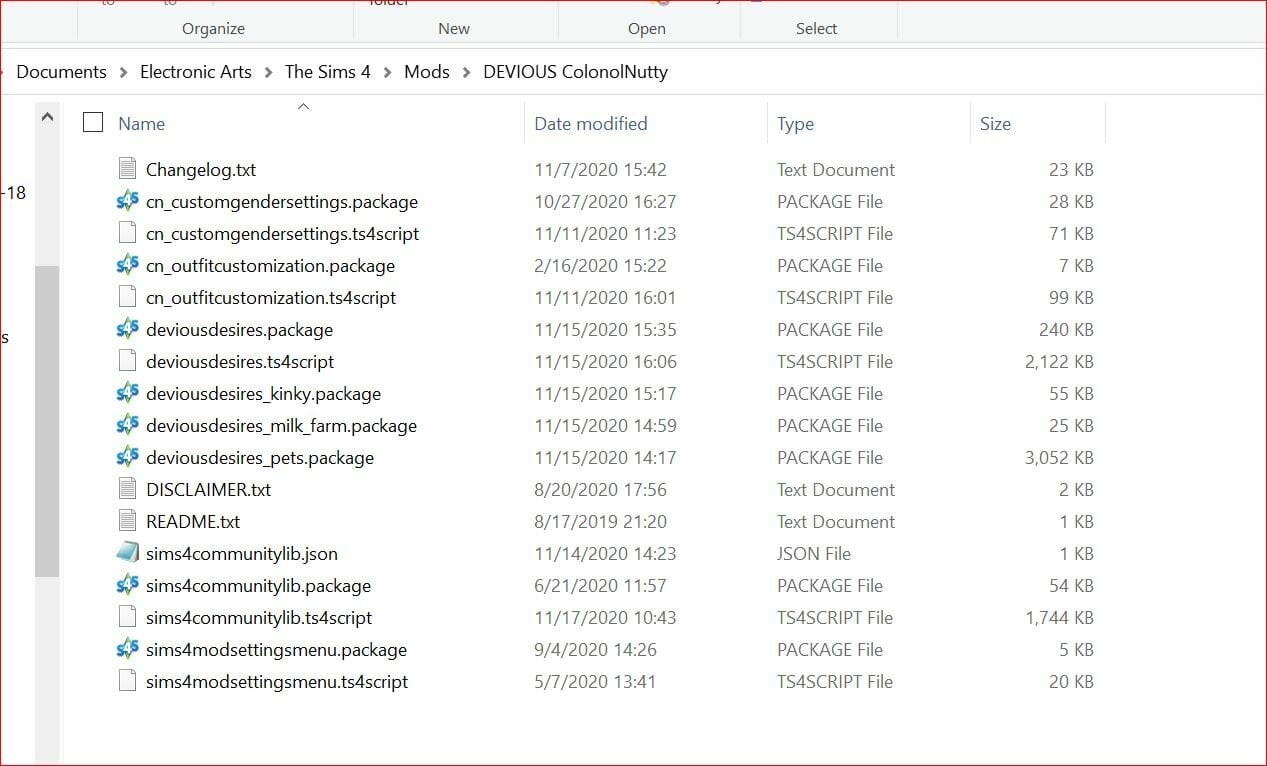Click size value 3,052 KB

1059,458
